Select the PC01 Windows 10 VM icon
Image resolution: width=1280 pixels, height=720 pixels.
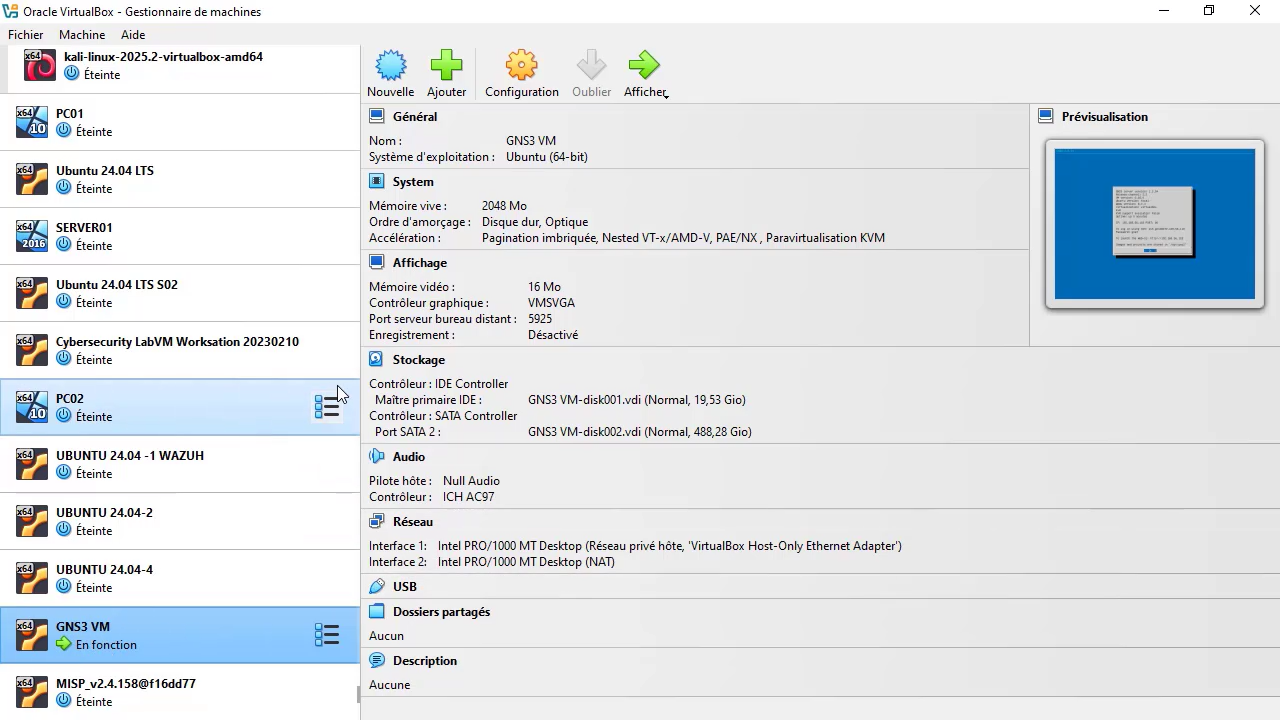pyautogui.click(x=32, y=123)
